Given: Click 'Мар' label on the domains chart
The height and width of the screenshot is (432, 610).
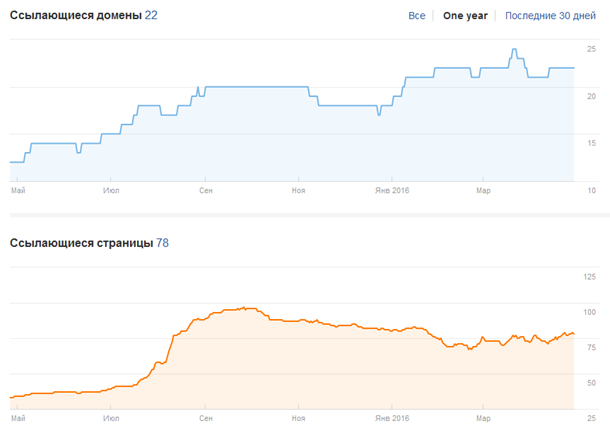Looking at the screenshot, I should [483, 190].
